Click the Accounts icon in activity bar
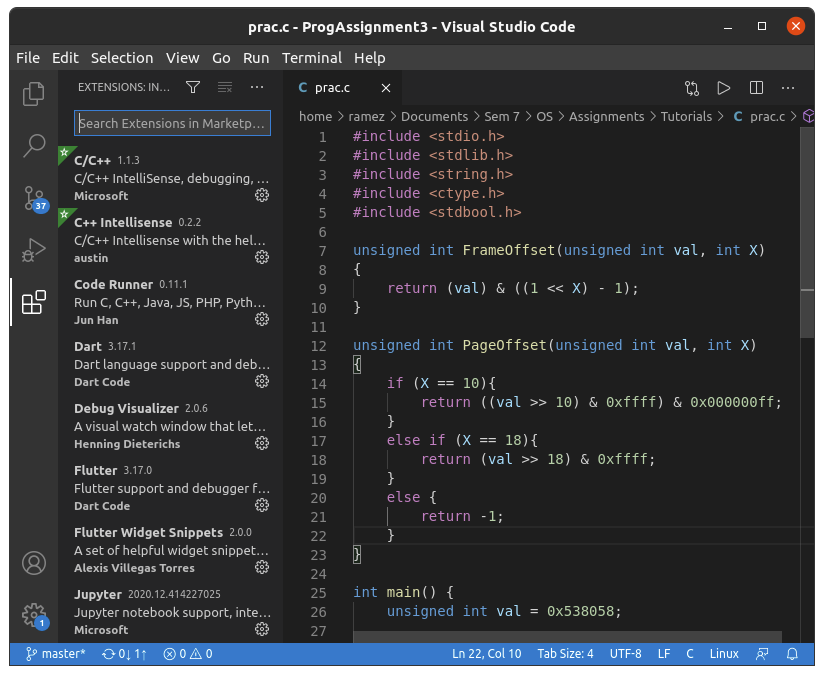 click(34, 563)
